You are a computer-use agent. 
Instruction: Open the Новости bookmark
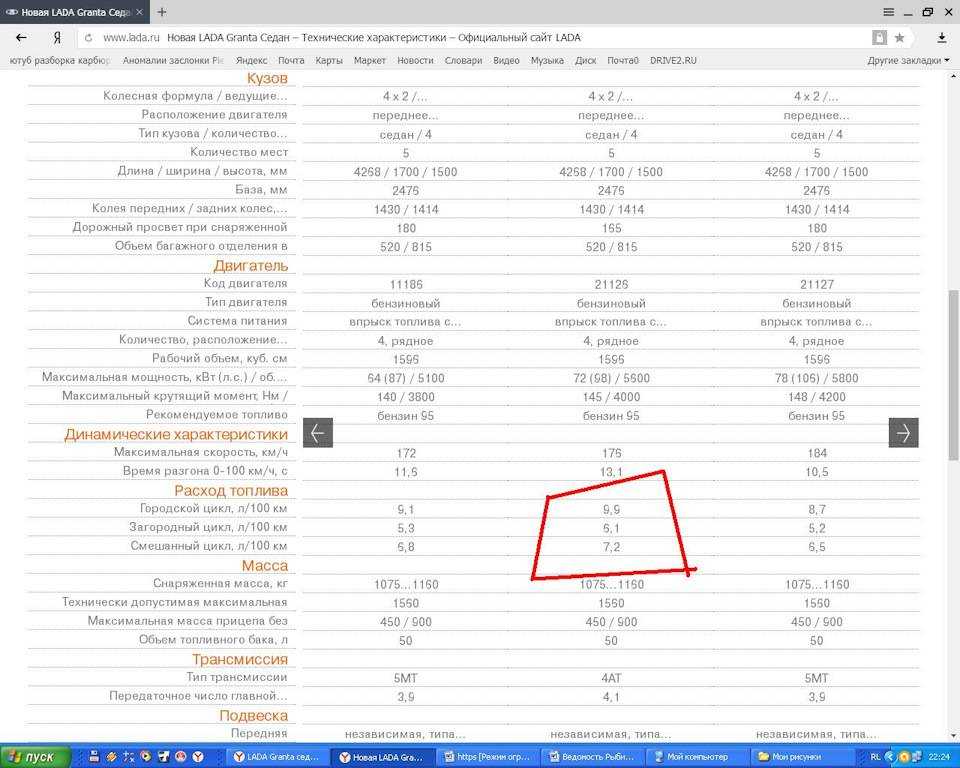[x=415, y=61]
